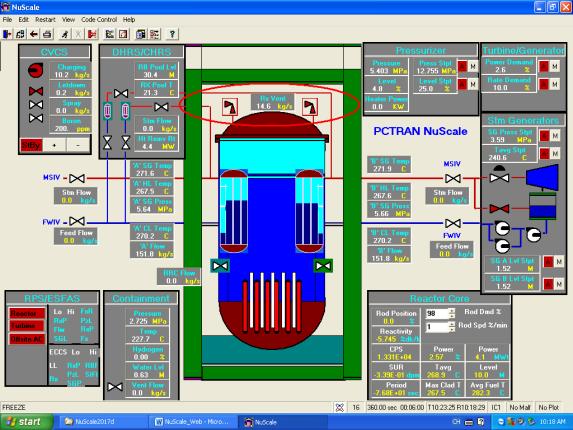Set SG A Lvl Stpt to auto (A)
Image resolution: width=573 pixels, height=430 pixels.
pyautogui.click(x=548, y=262)
